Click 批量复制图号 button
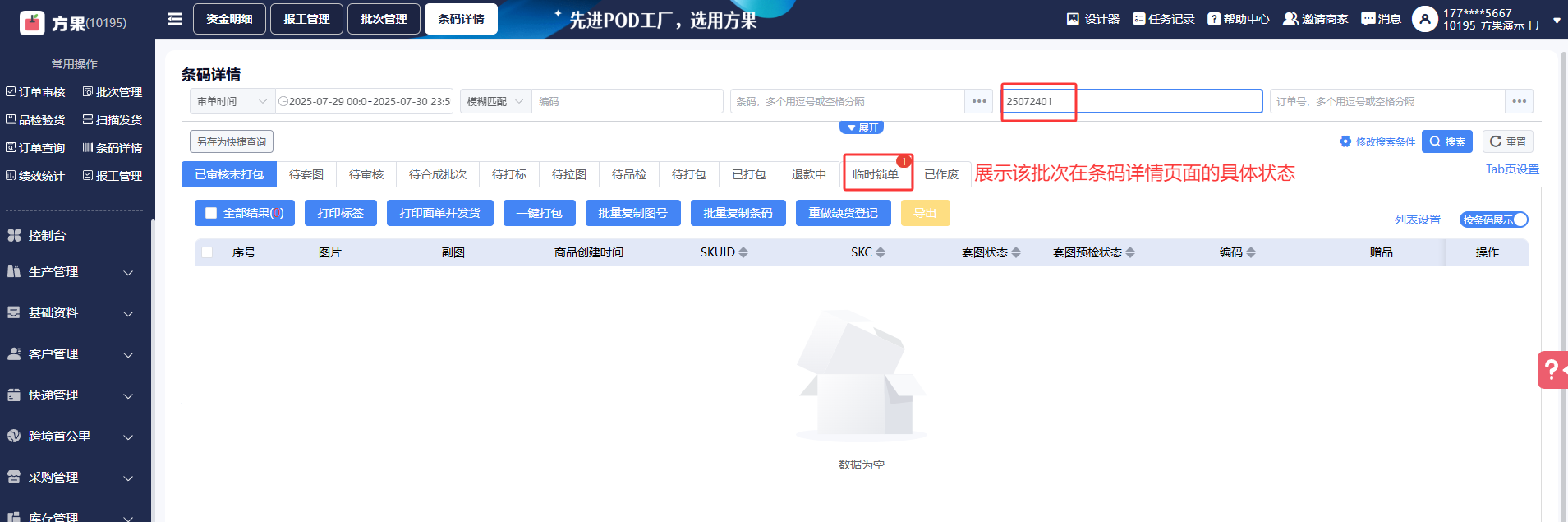The image size is (1568, 522). 633,213
